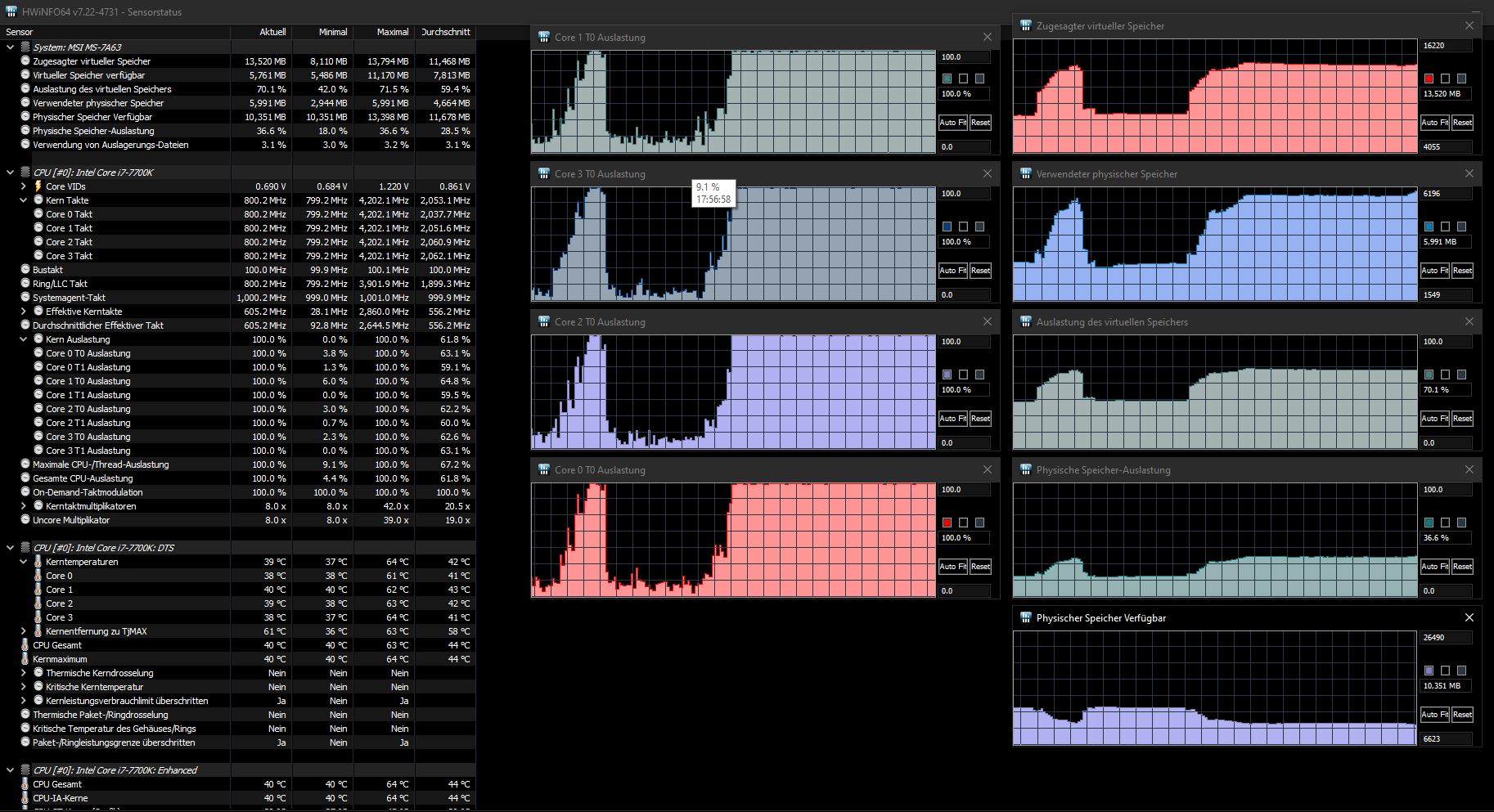Close the Core 3 T0 Auslastung graph window
Screen dimensions: 1494x812
988,173
